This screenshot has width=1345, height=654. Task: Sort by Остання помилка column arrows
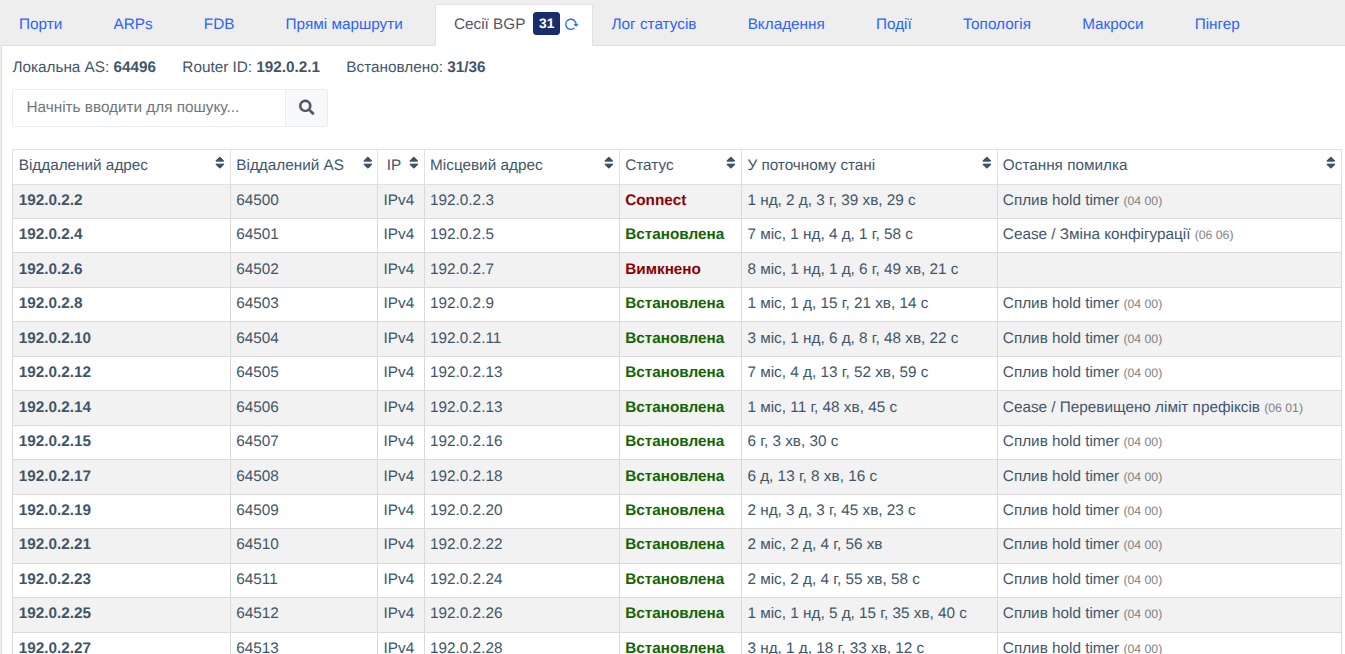pyautogui.click(x=1331, y=164)
